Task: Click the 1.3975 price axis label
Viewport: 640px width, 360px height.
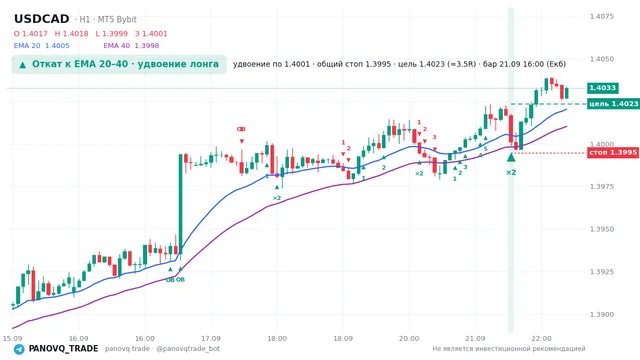Action: (x=602, y=187)
